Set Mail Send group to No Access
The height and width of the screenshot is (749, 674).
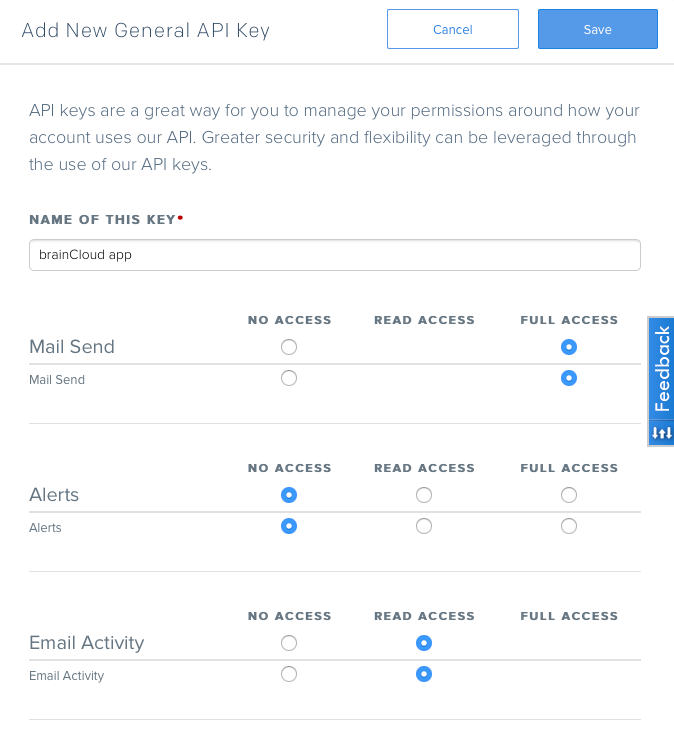pyautogui.click(x=289, y=347)
